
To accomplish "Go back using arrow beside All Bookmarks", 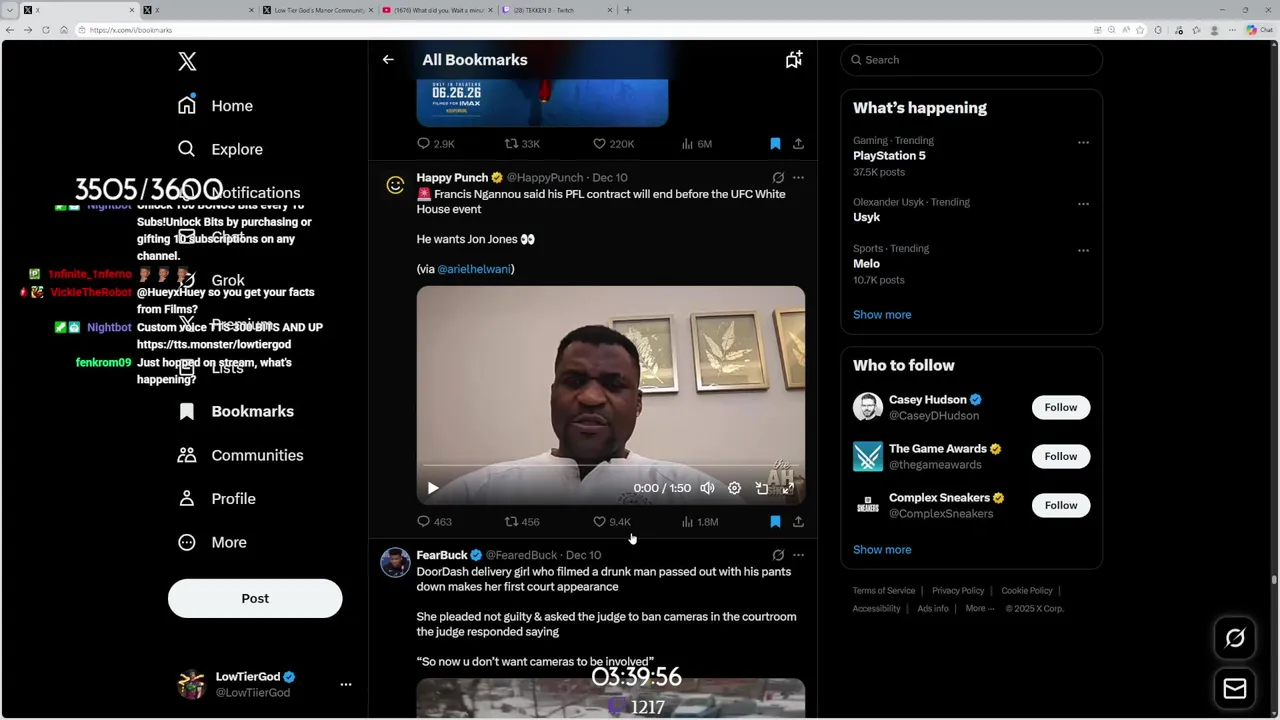I will [x=388, y=60].
